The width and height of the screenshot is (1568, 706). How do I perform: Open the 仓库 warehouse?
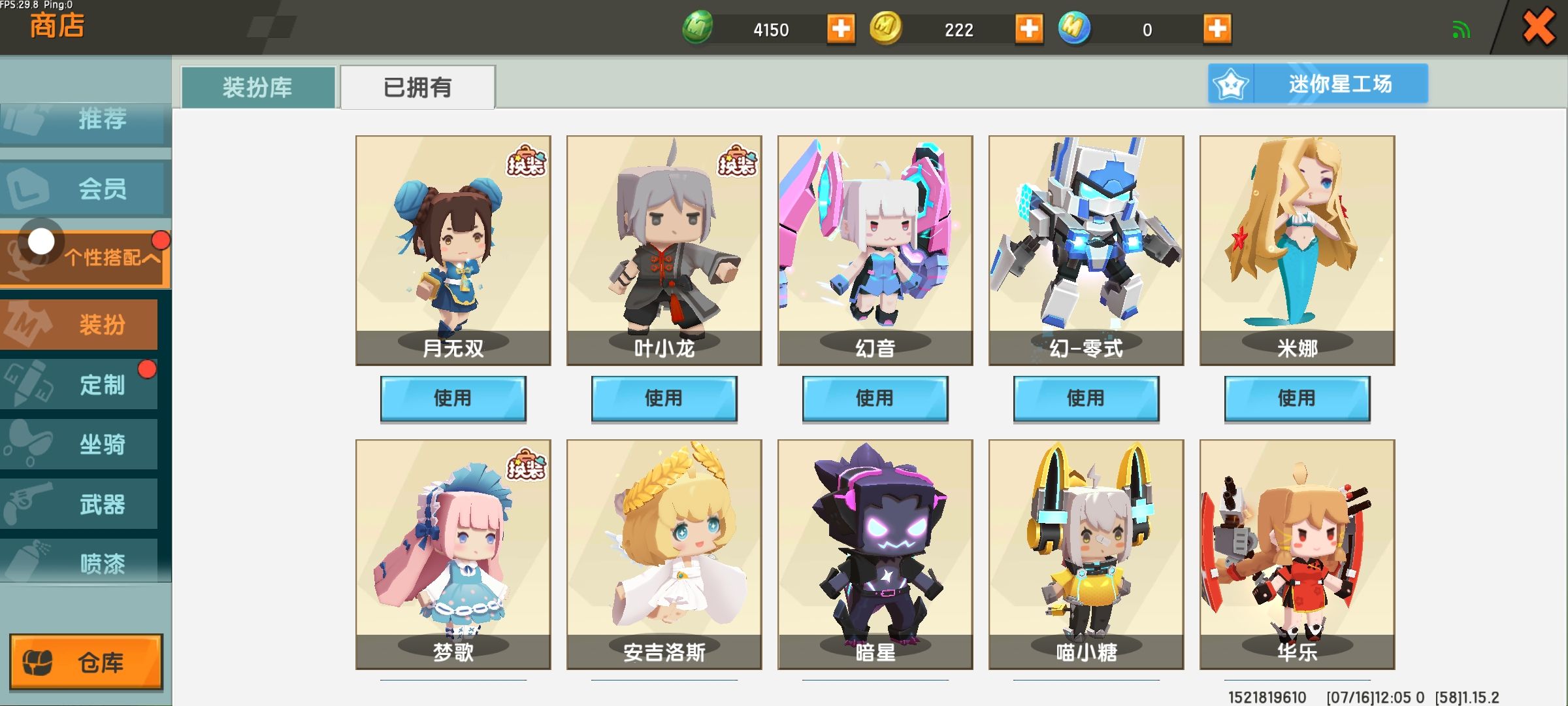coord(86,662)
